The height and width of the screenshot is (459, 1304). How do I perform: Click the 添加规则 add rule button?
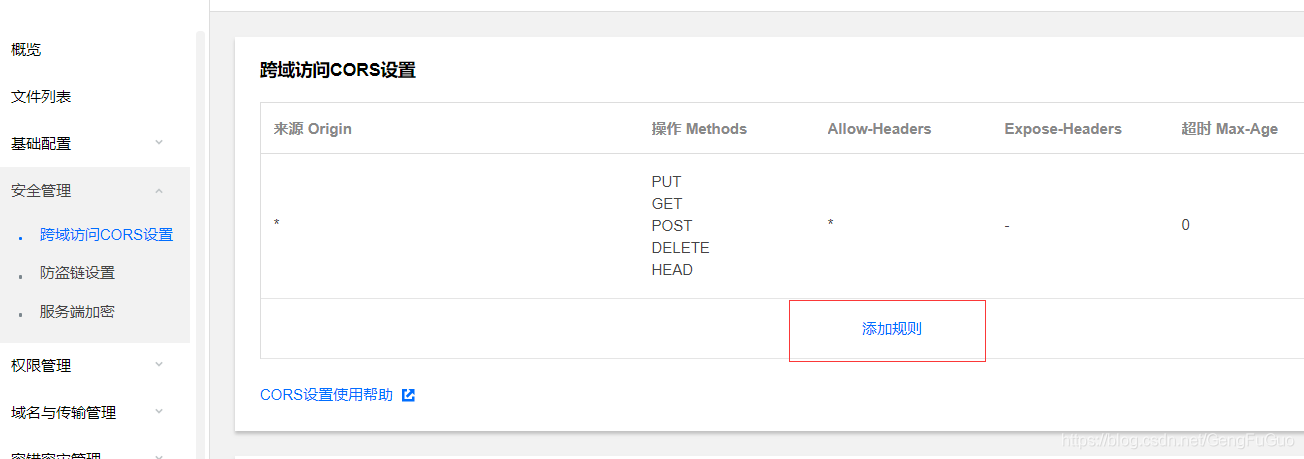pyautogui.click(x=891, y=329)
